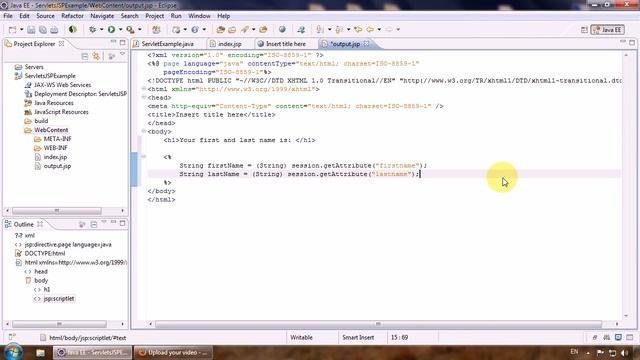This screenshot has height=360, width=640.
Task: Select JAX-WS Web Services node
Action: (62, 85)
